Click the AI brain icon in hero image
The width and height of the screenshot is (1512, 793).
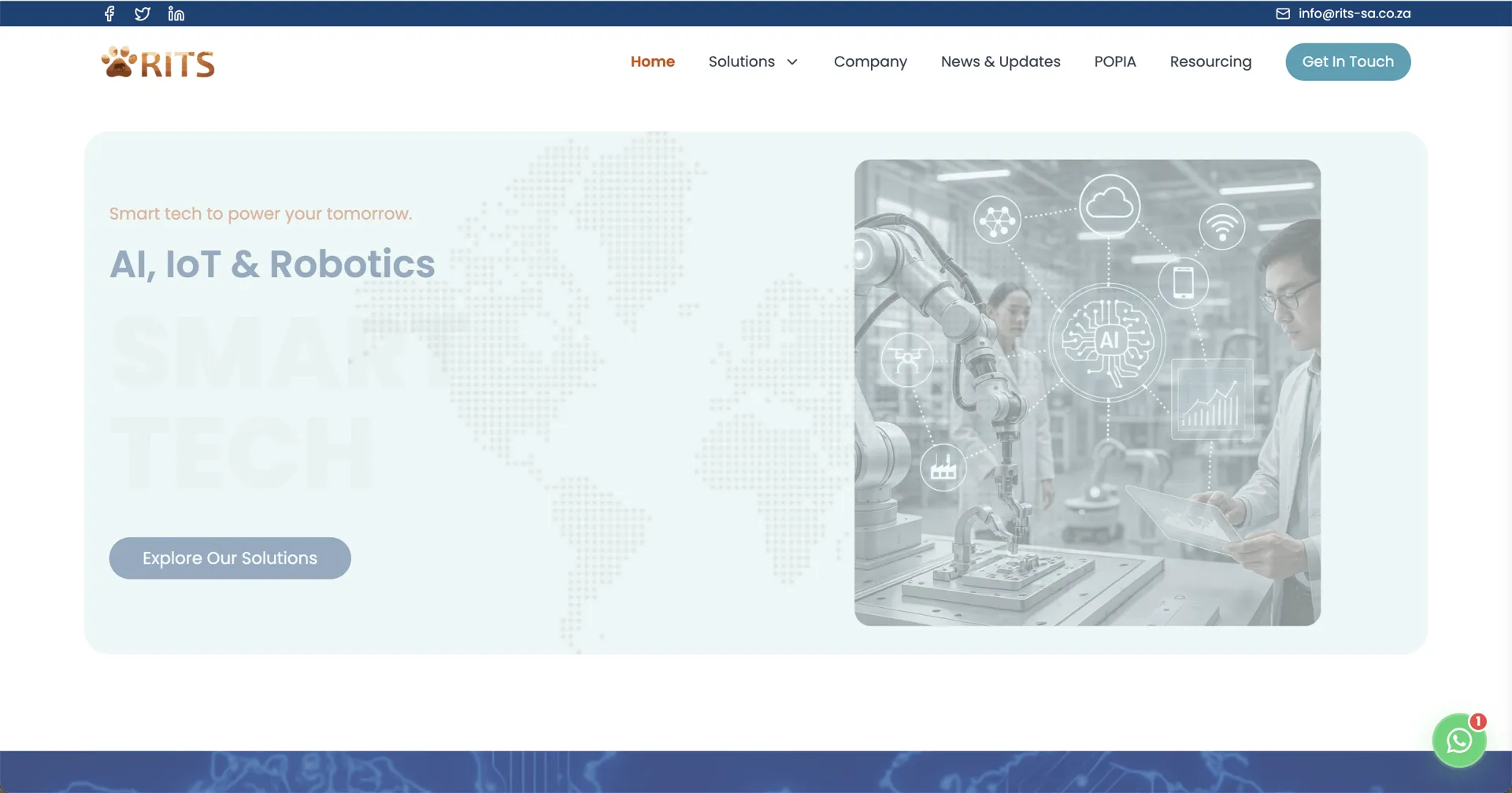click(x=1108, y=340)
